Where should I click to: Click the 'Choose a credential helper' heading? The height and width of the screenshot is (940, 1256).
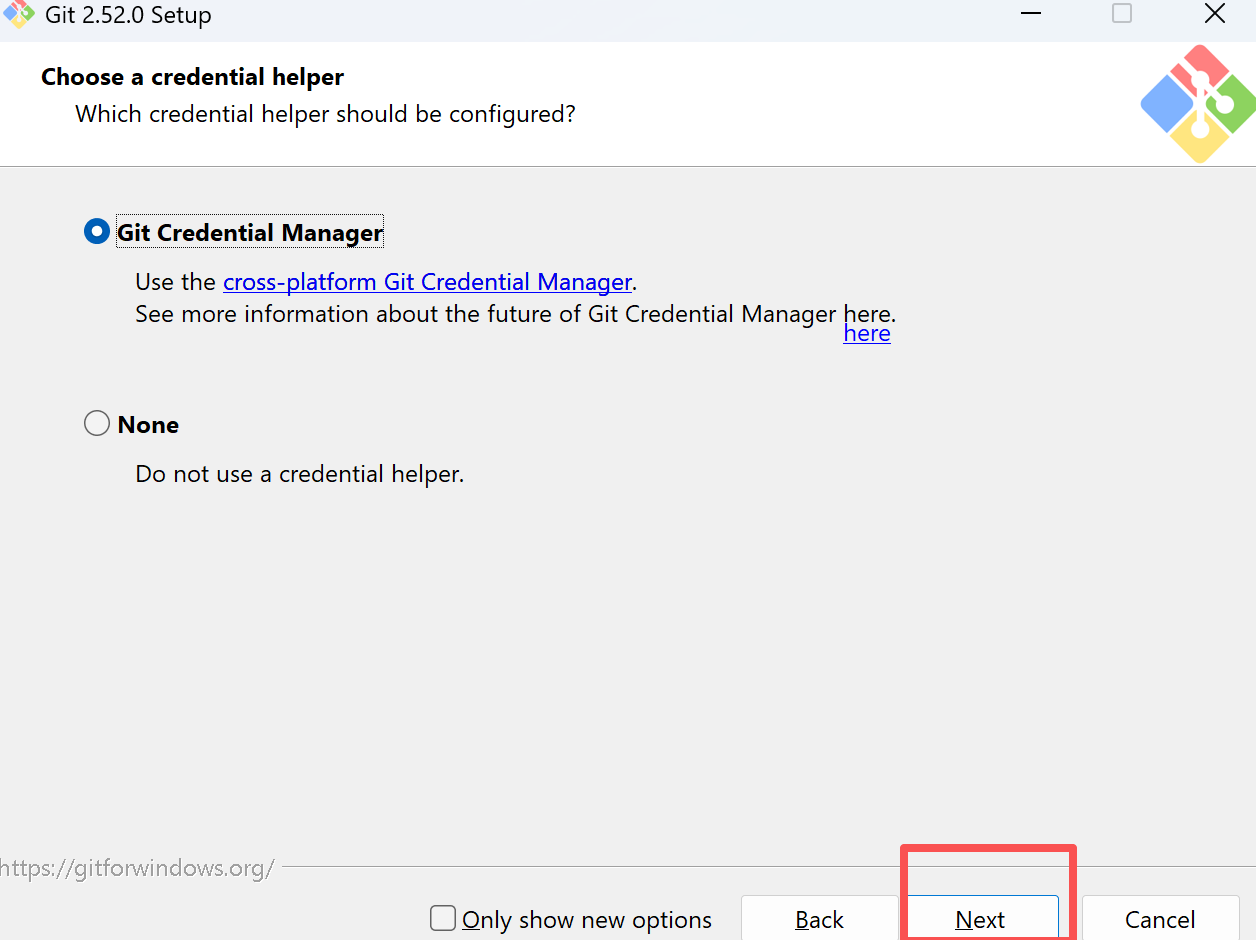(192, 77)
